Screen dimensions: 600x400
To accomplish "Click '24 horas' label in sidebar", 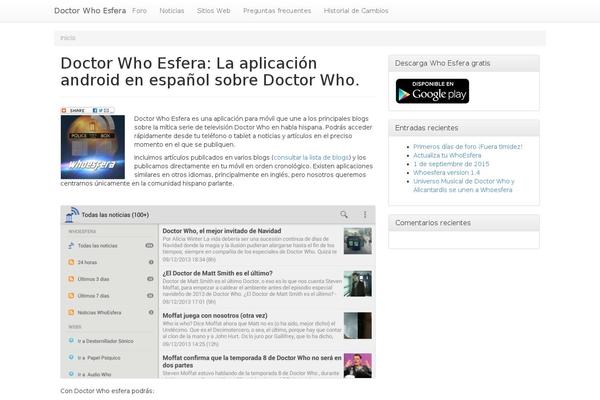I will [x=87, y=262].
